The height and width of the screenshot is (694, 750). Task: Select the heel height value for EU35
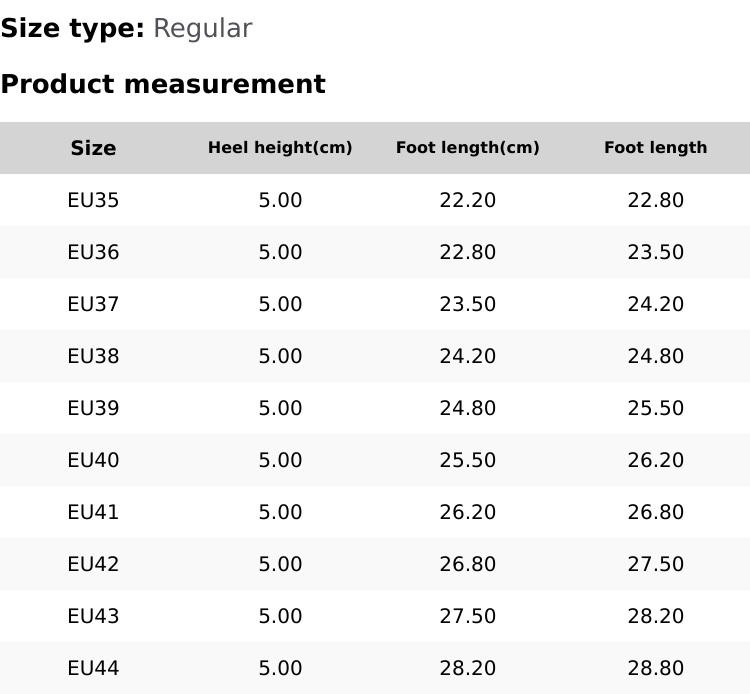[x=280, y=200]
